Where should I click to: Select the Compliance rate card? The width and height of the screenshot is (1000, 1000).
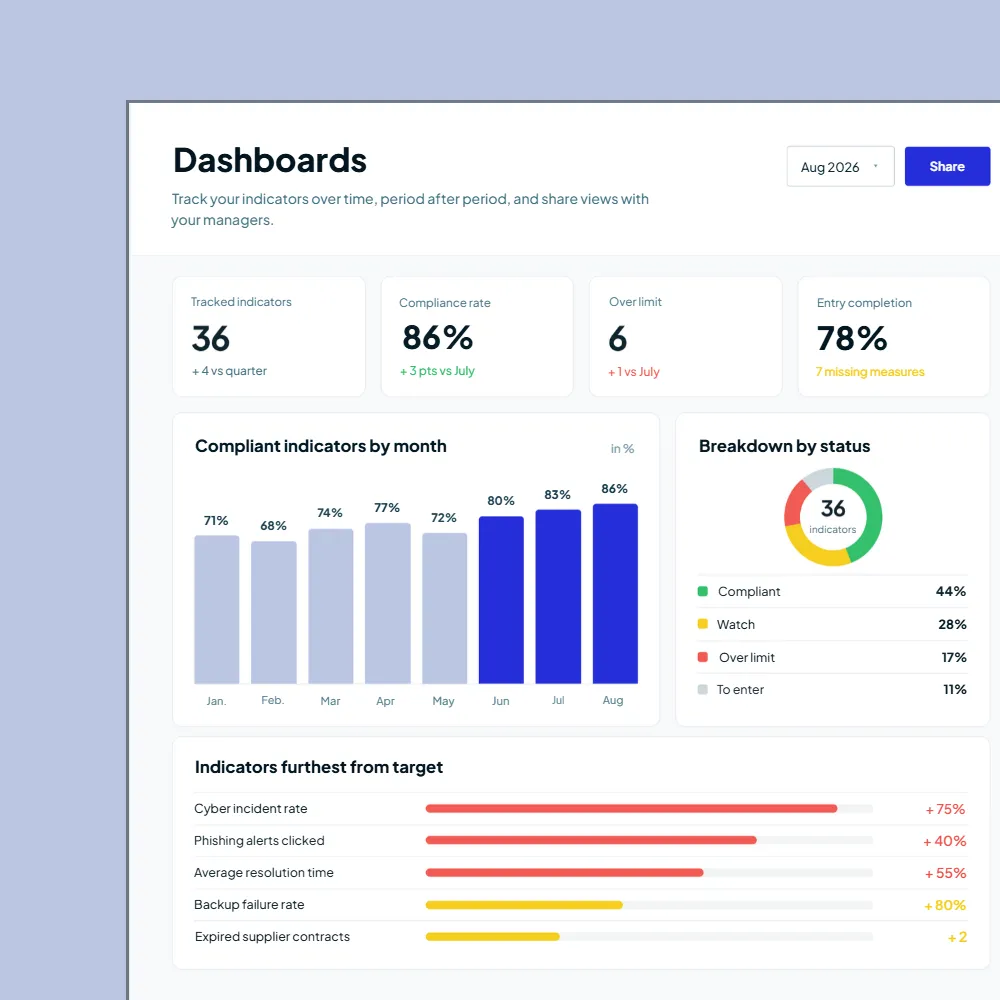(476, 336)
